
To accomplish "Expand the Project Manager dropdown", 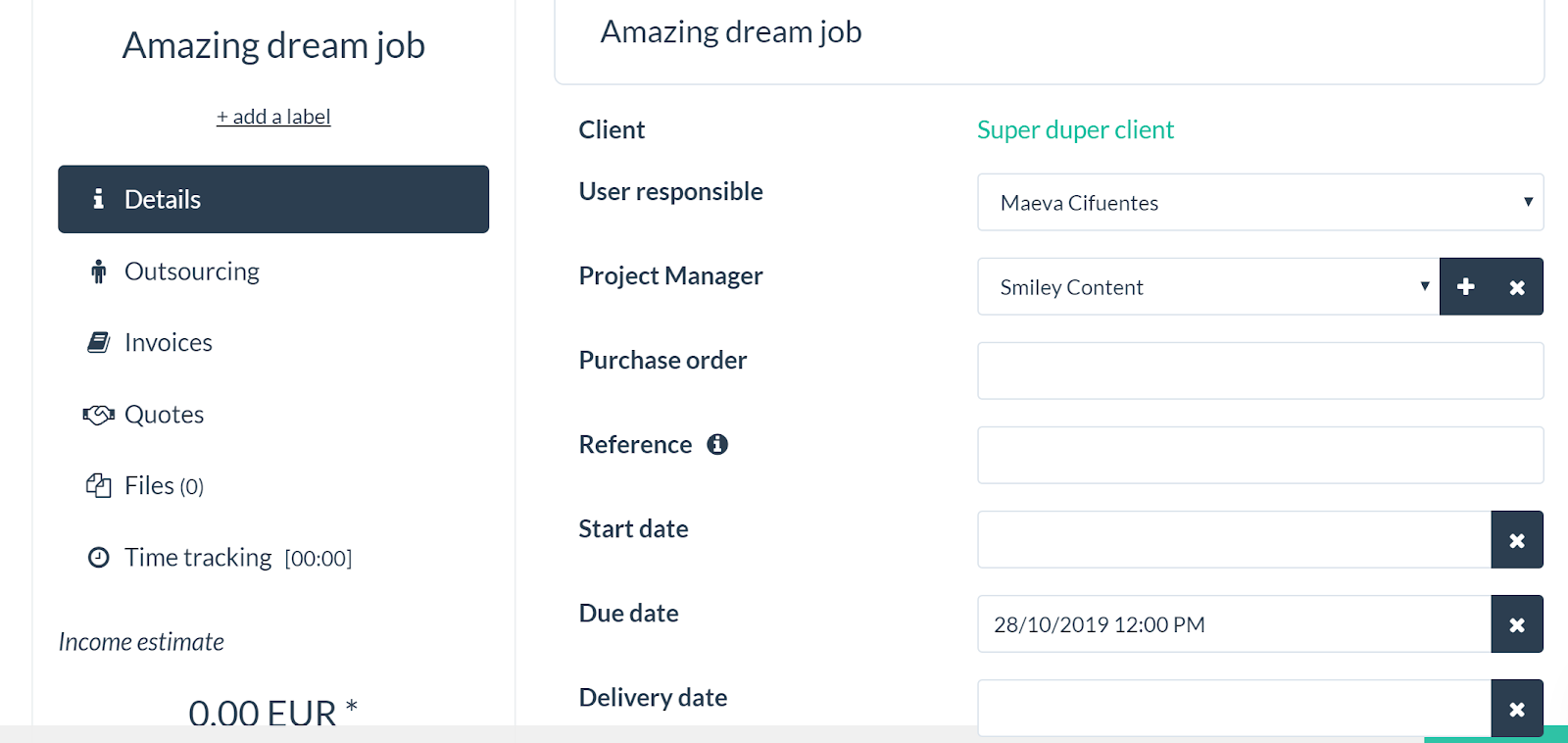I will pyautogui.click(x=1208, y=286).
